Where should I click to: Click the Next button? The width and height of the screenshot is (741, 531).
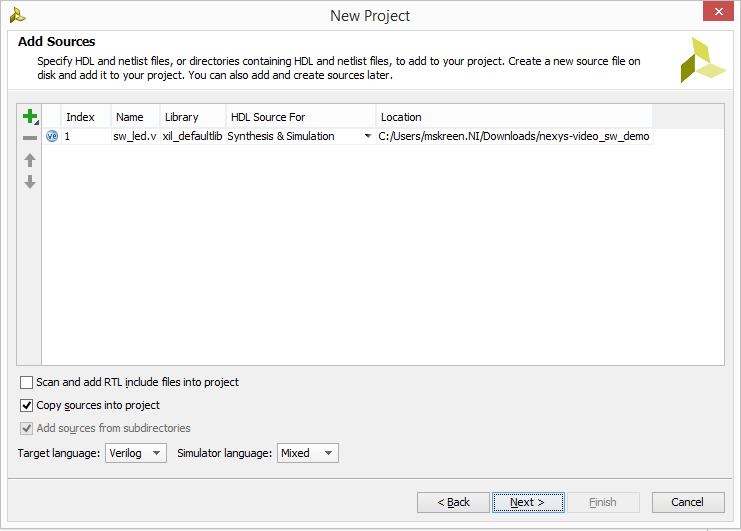point(527,502)
